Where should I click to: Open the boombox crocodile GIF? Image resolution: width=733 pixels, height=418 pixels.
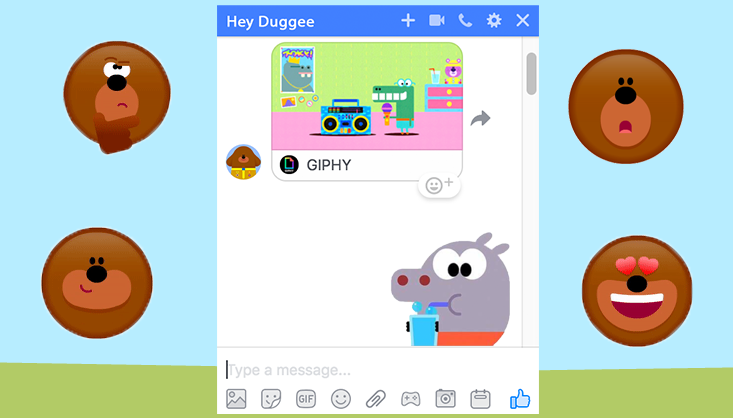click(367, 96)
